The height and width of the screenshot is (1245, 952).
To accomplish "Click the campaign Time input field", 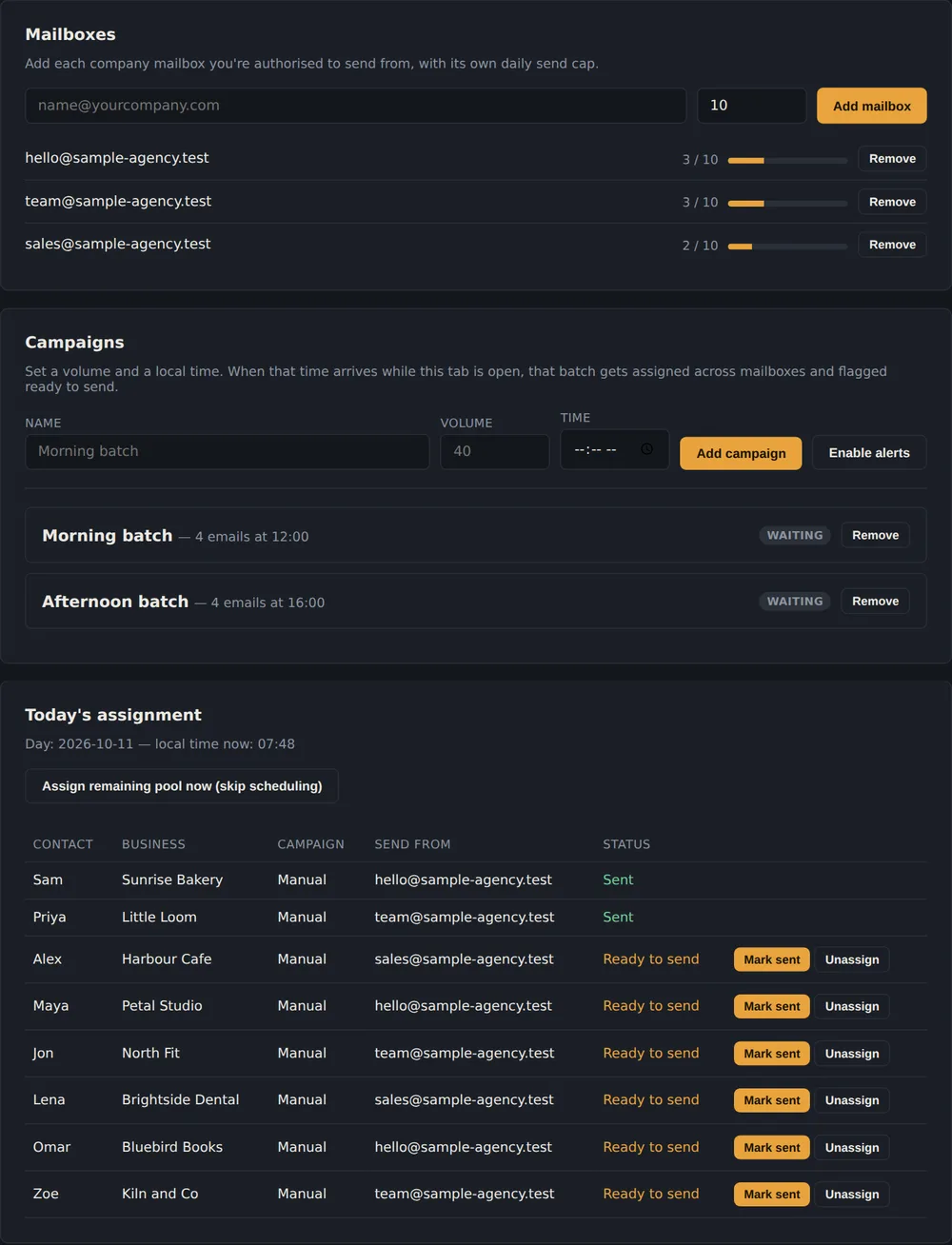I will (614, 449).
